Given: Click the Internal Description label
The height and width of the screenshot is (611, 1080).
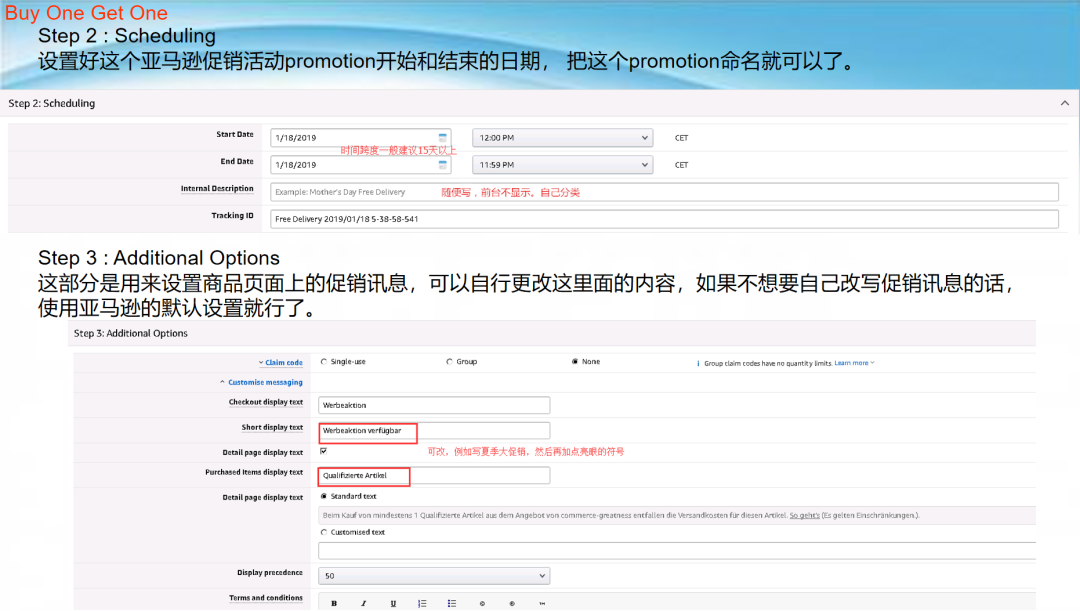Looking at the screenshot, I should [x=217, y=189].
